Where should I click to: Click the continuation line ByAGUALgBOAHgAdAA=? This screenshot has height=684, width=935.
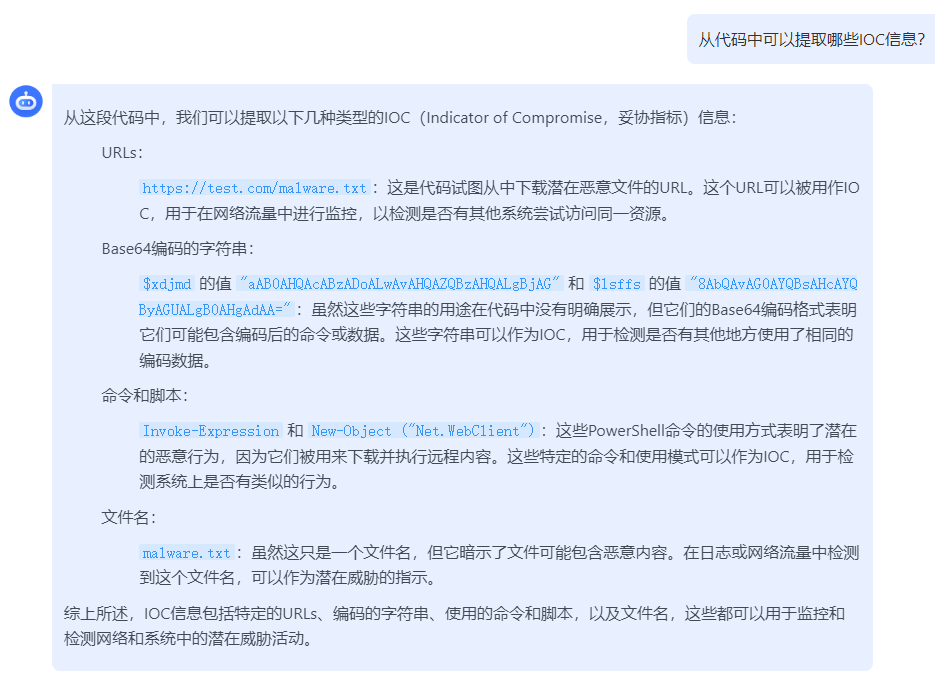(x=215, y=309)
